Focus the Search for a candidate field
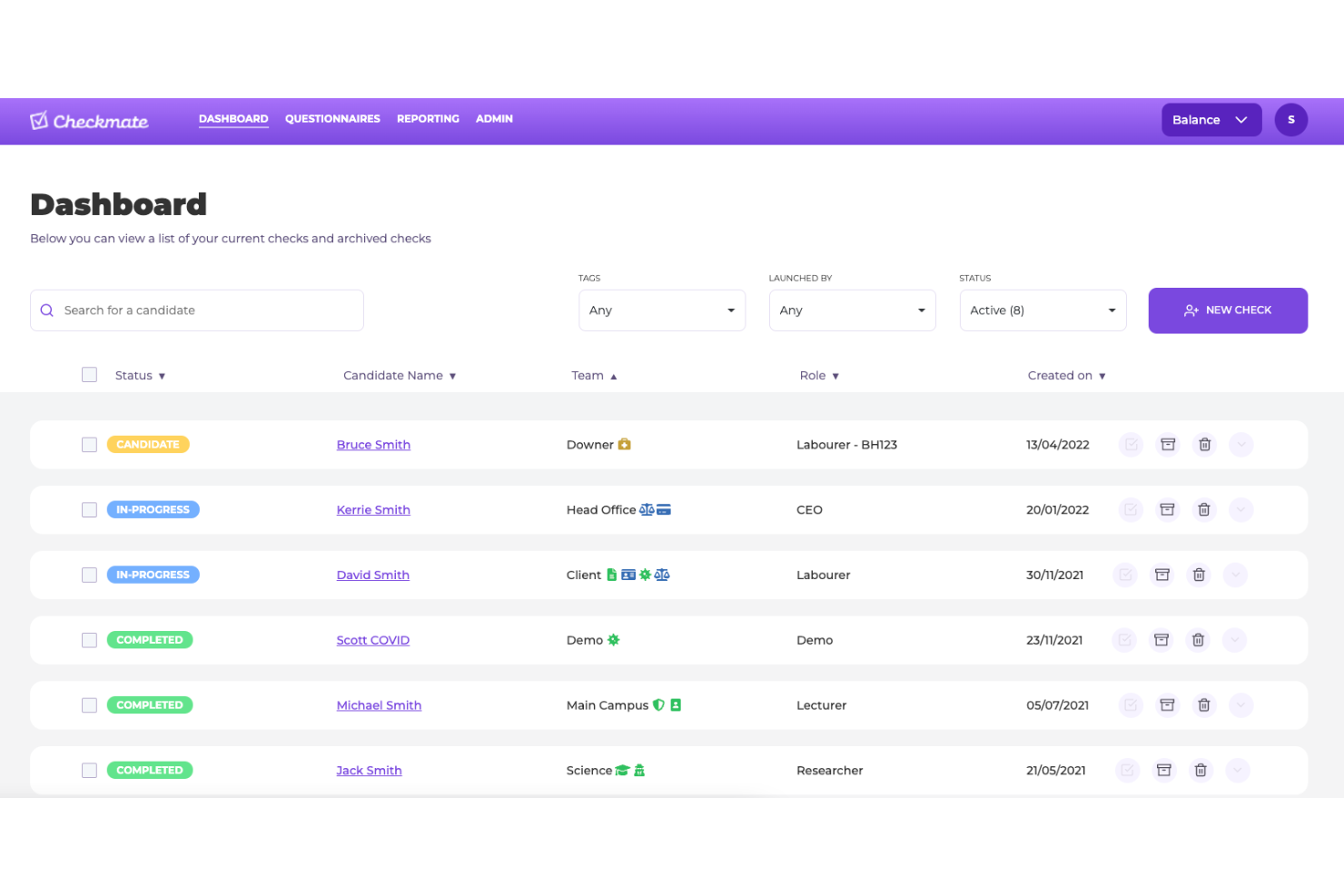The height and width of the screenshot is (896, 1344). [197, 310]
